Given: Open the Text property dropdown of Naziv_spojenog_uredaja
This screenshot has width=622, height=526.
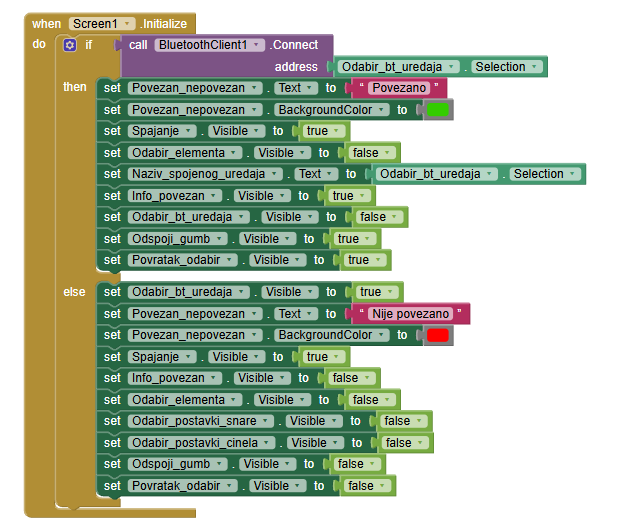Looking at the screenshot, I should (x=315, y=174).
